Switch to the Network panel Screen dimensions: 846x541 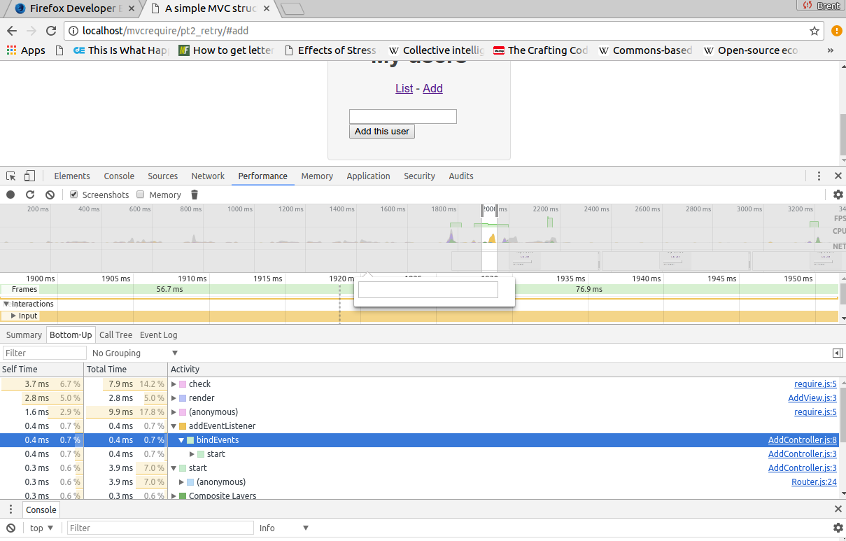[x=208, y=176]
